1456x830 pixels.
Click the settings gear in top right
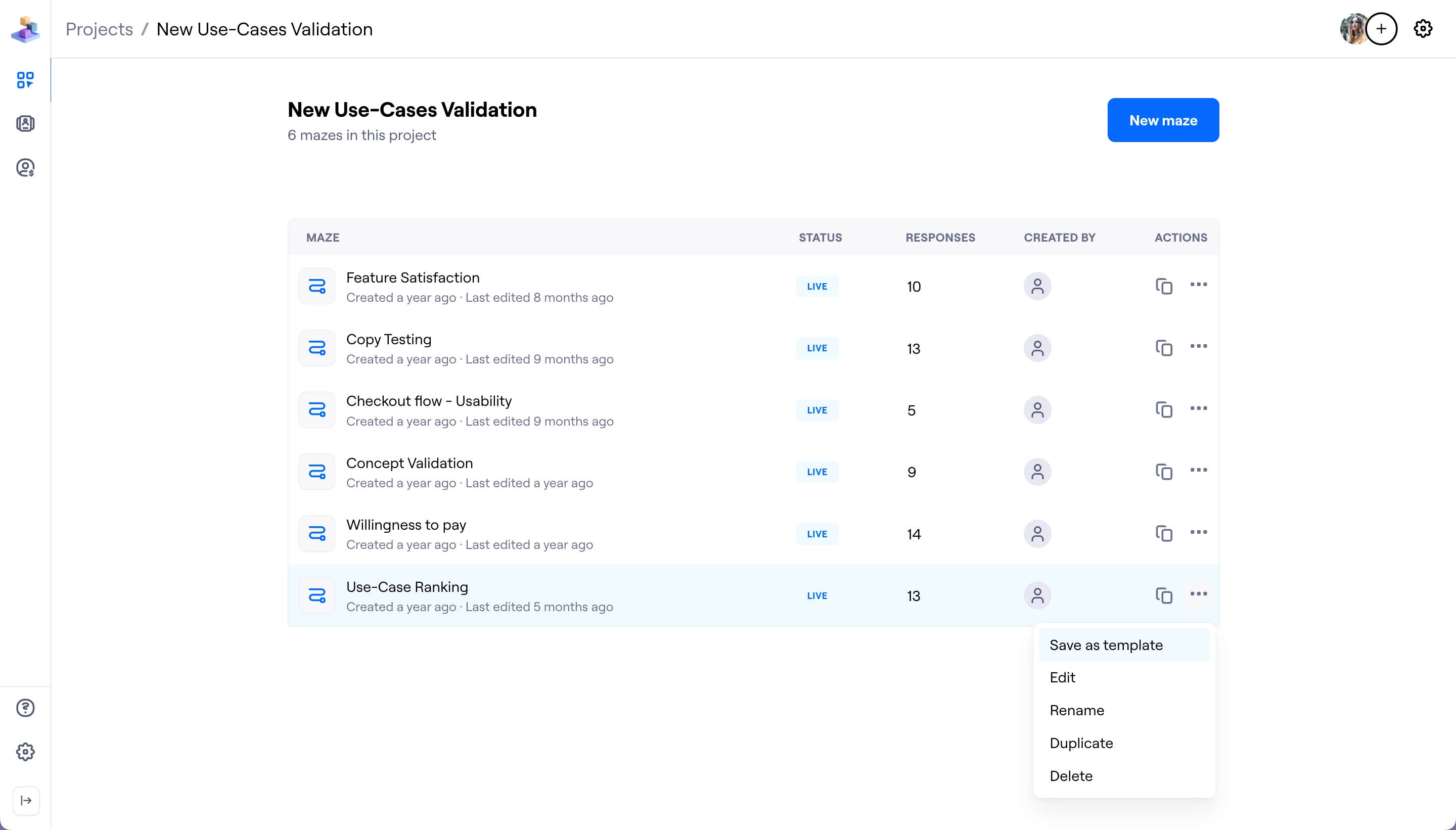pos(1423,28)
